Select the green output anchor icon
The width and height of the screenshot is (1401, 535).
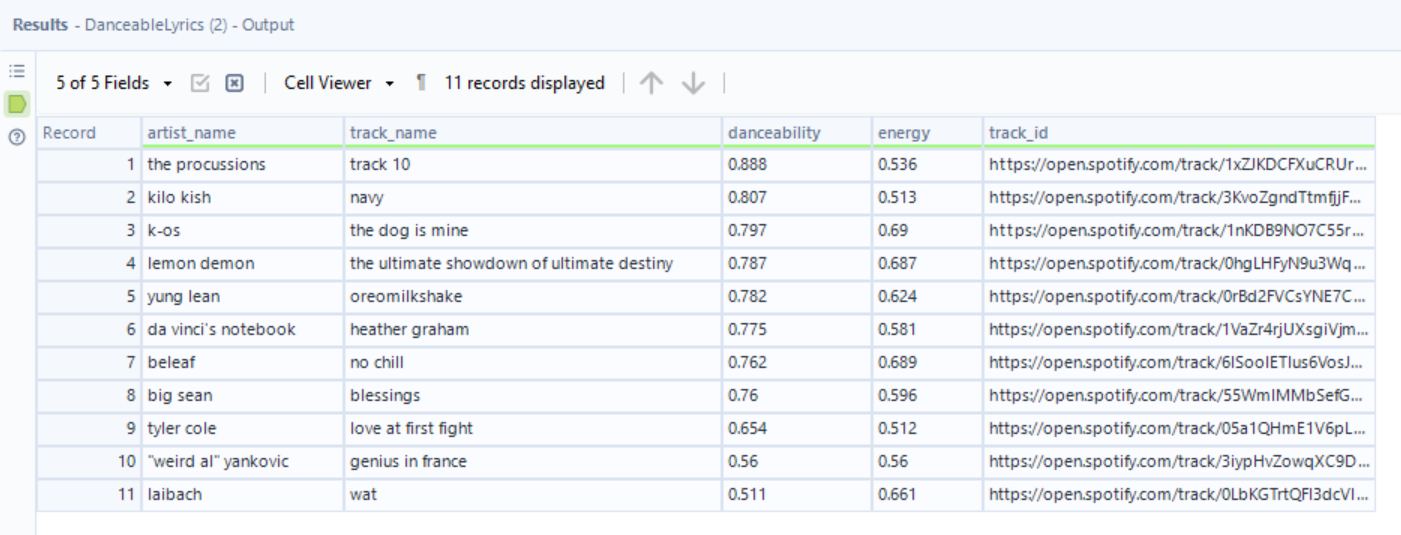[16, 103]
